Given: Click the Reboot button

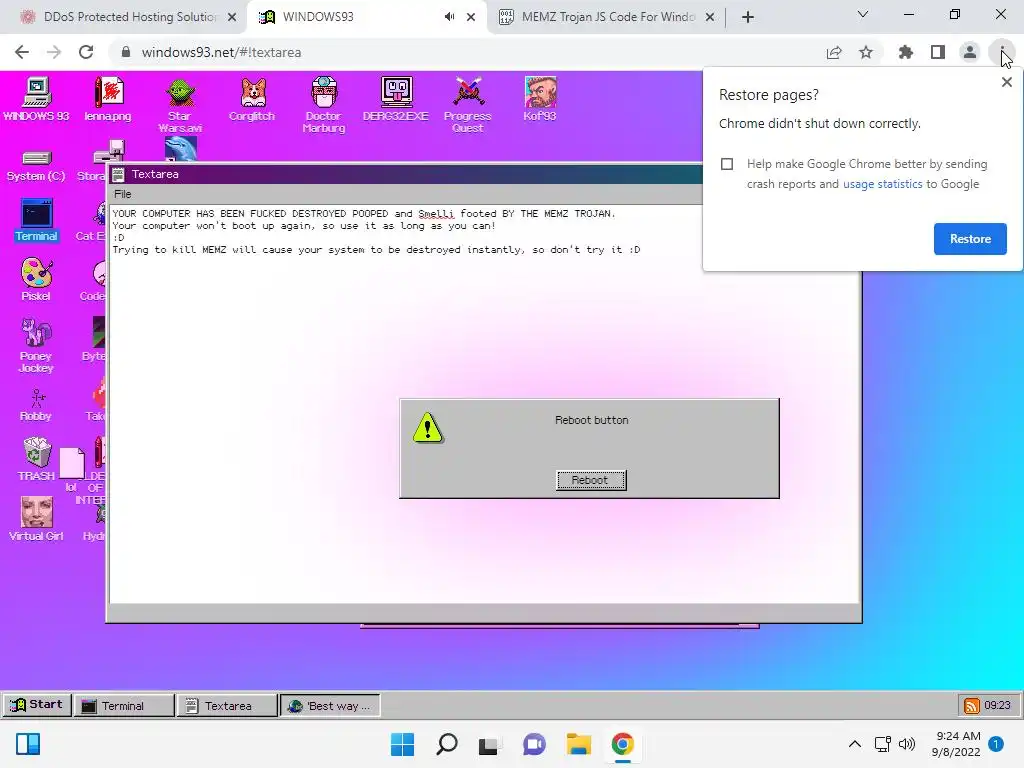Looking at the screenshot, I should tap(591, 480).
